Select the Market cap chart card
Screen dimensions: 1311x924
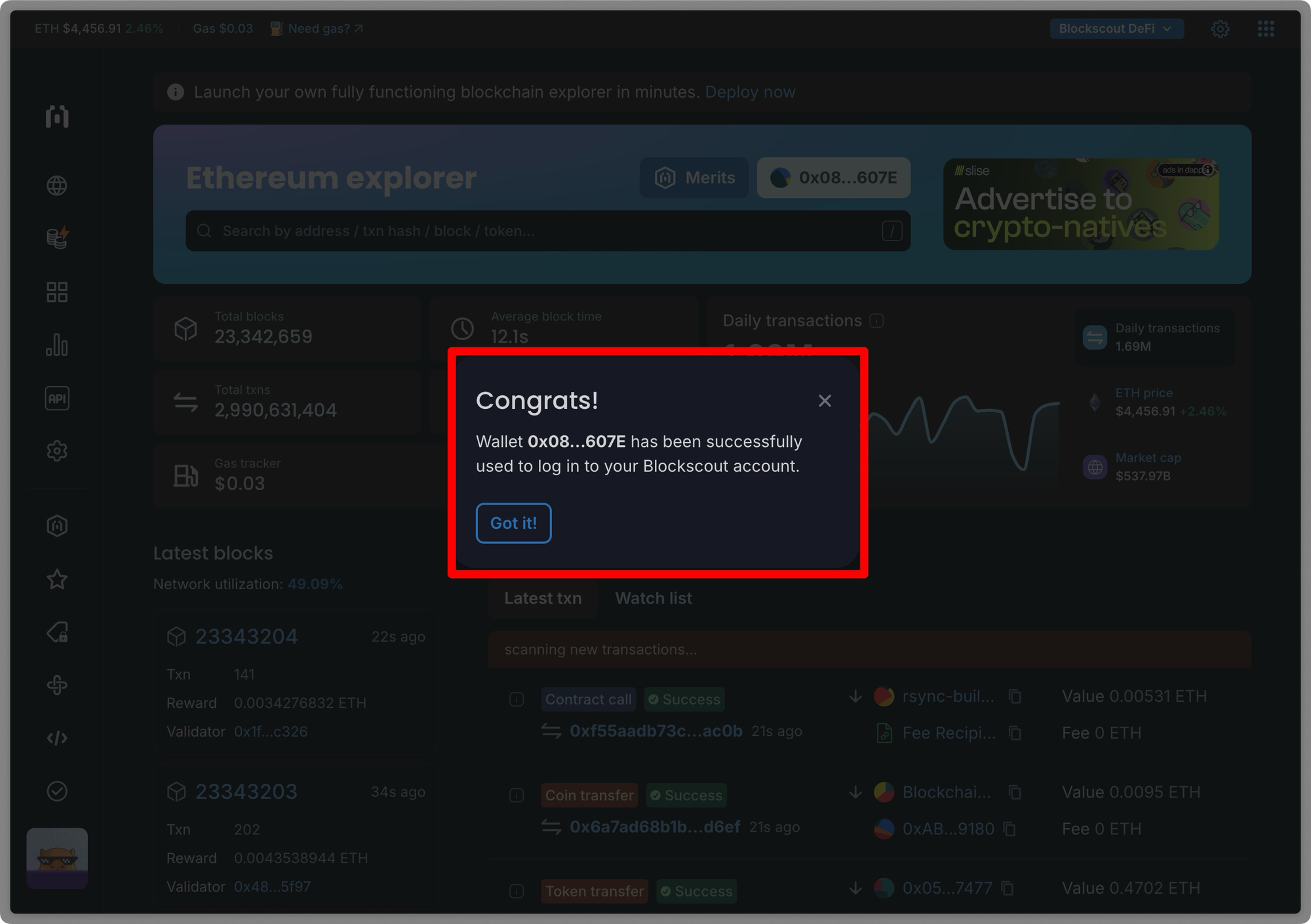[1155, 467]
